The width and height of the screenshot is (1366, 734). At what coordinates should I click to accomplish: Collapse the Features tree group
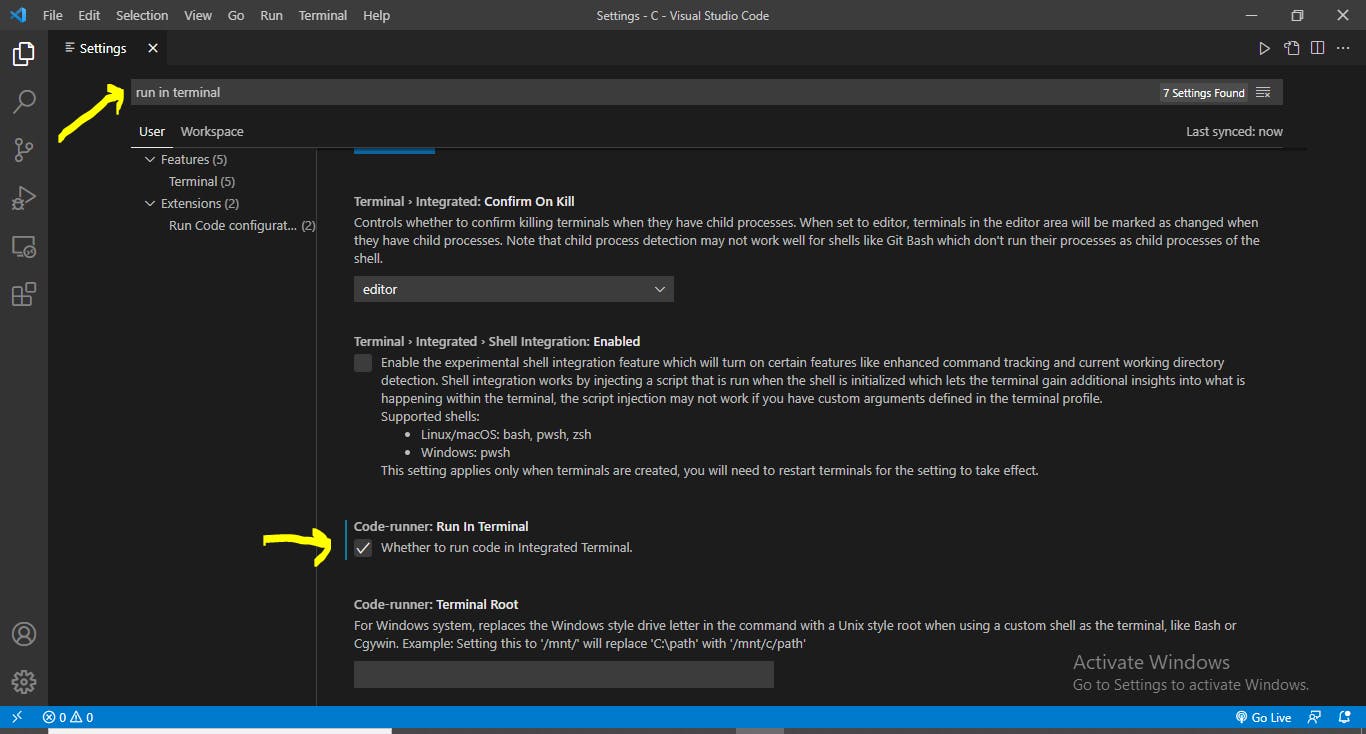tap(150, 160)
